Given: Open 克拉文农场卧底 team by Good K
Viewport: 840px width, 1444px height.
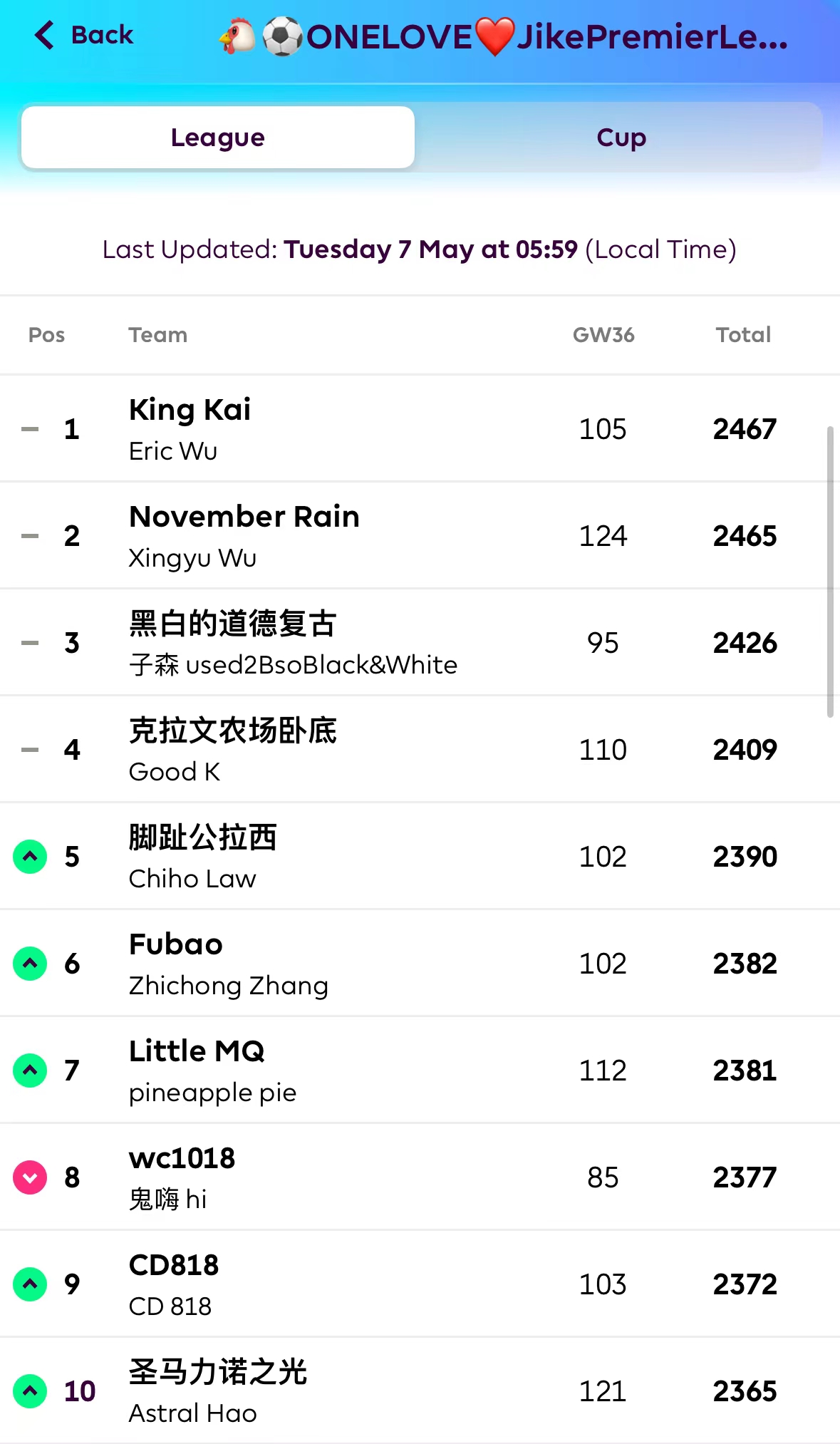Looking at the screenshot, I should pos(232,731).
